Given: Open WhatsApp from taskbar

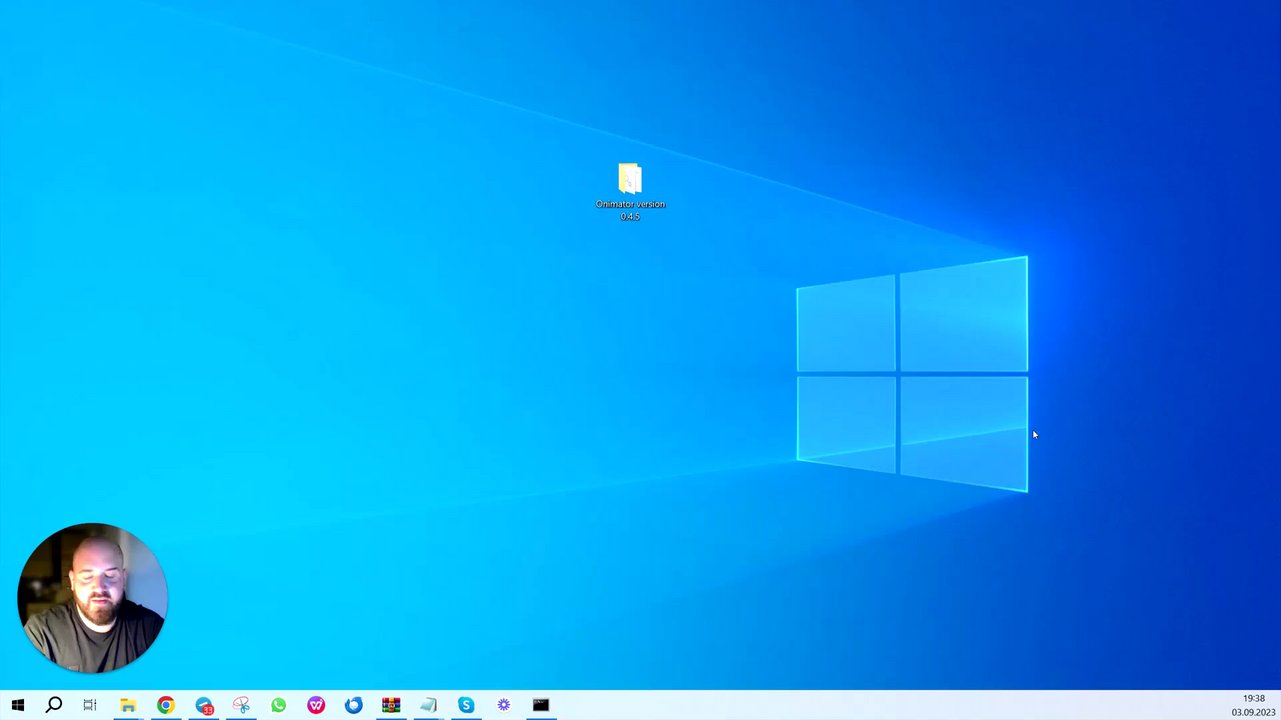Looking at the screenshot, I should tap(278, 705).
